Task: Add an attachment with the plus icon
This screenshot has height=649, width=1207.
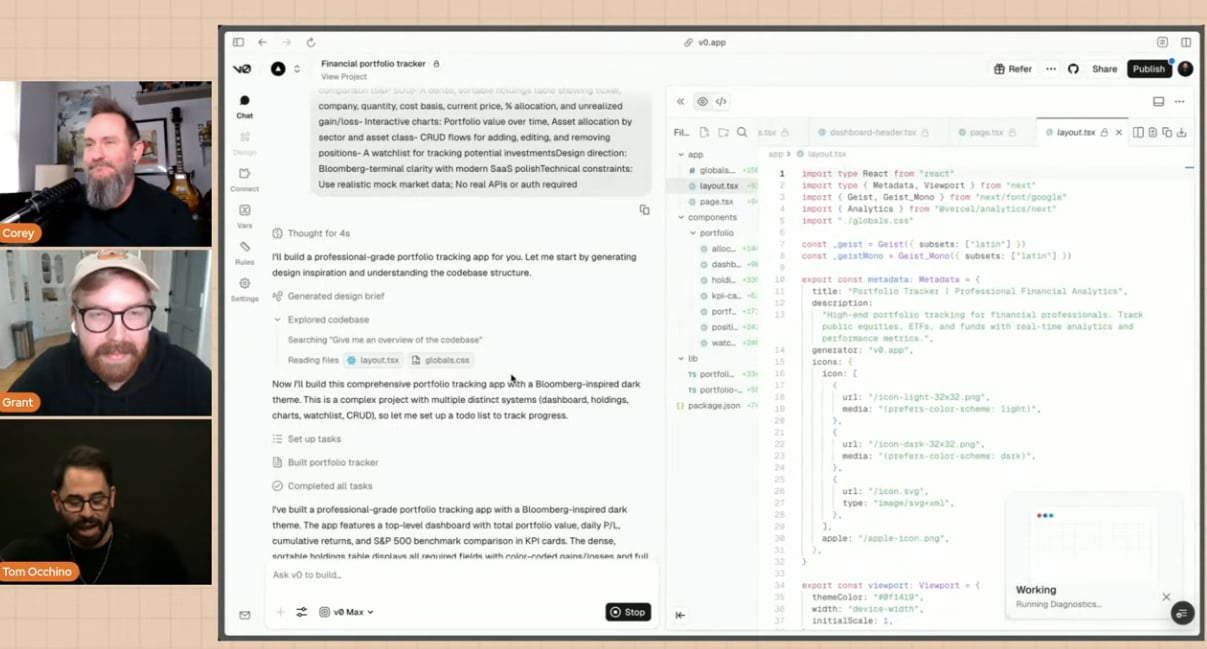Action: coord(281,612)
